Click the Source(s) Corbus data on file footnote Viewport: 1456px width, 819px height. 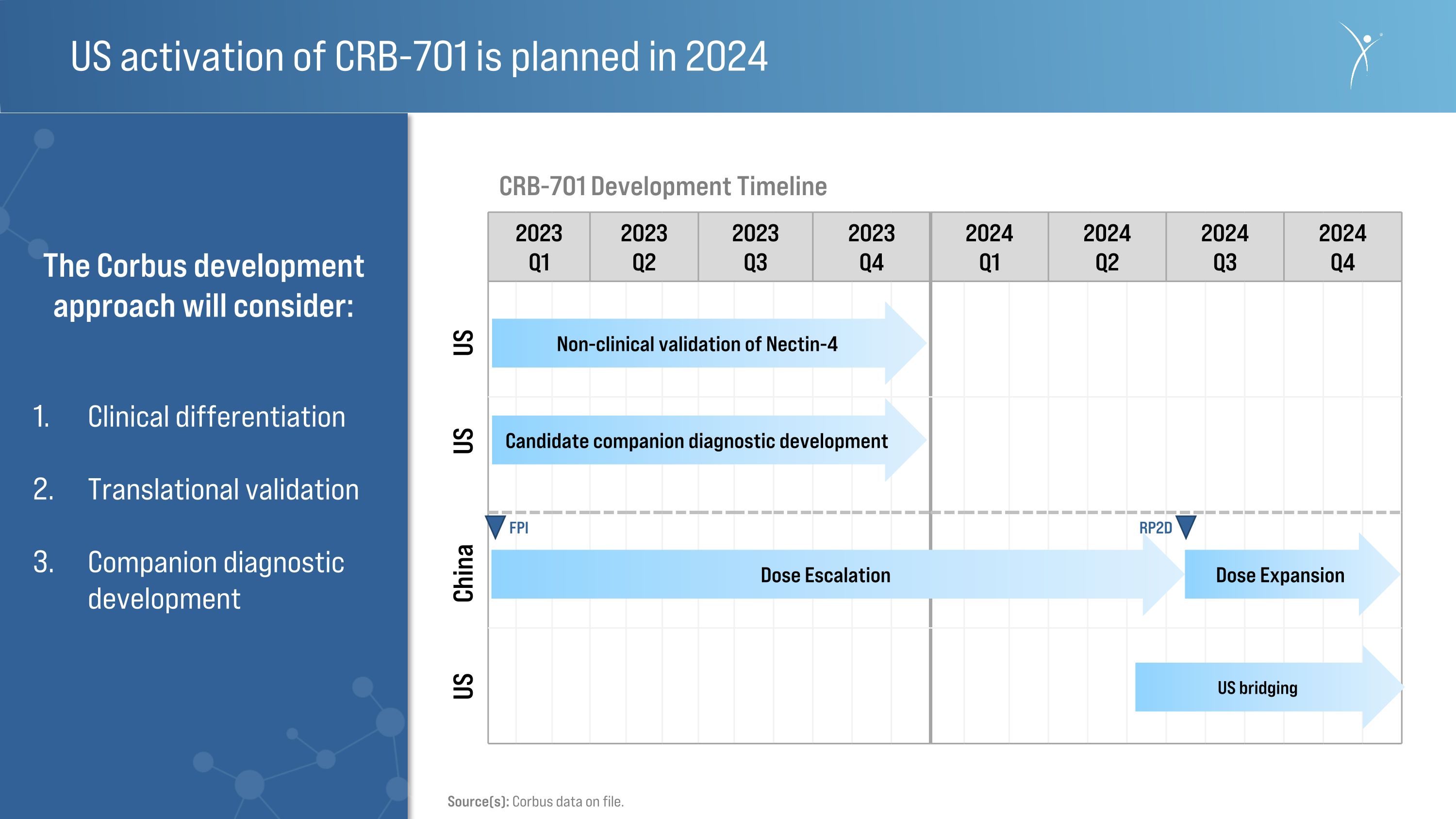(x=535, y=802)
